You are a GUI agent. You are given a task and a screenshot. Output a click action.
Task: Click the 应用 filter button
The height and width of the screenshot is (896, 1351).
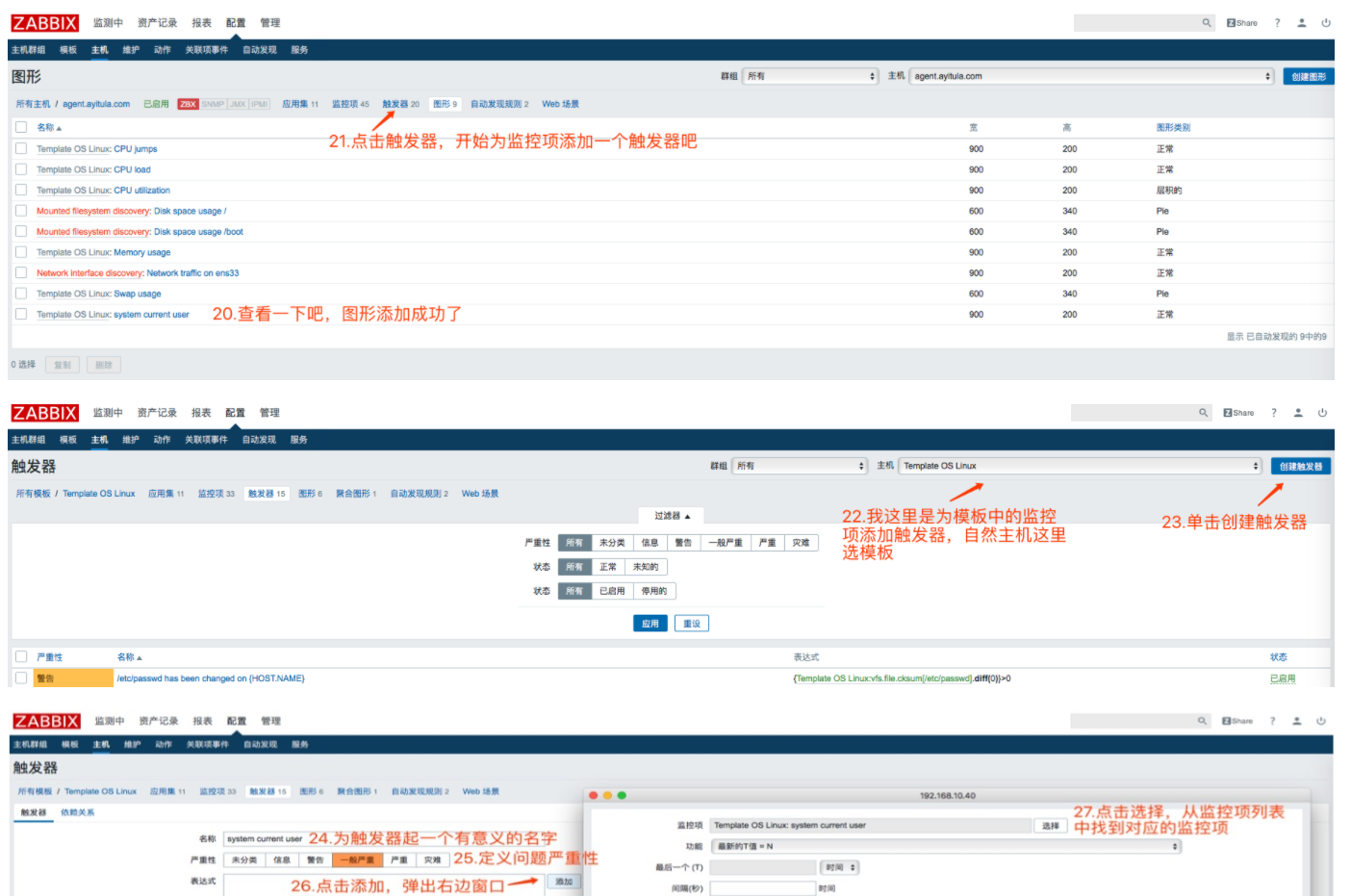(650, 624)
